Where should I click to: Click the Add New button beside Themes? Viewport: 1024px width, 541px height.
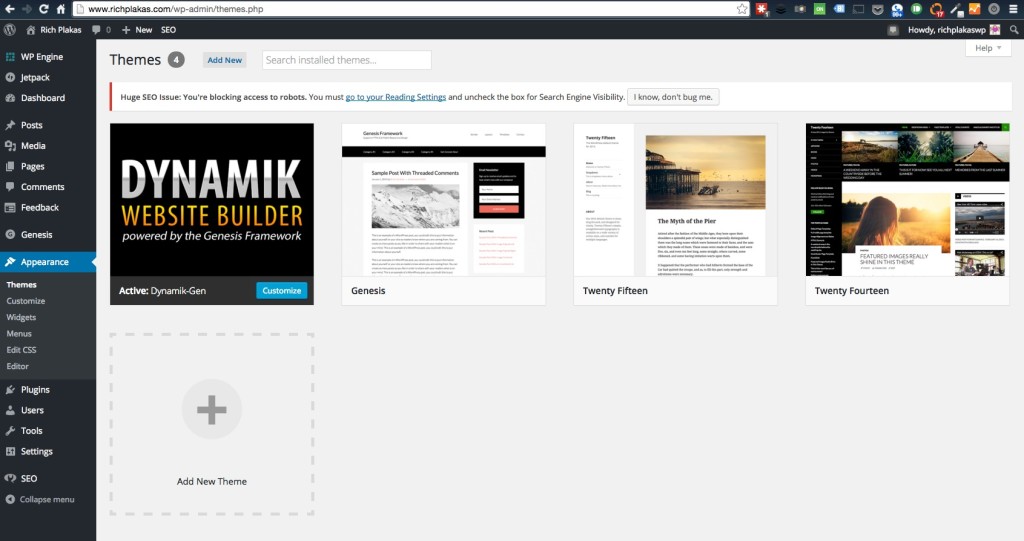click(x=225, y=59)
